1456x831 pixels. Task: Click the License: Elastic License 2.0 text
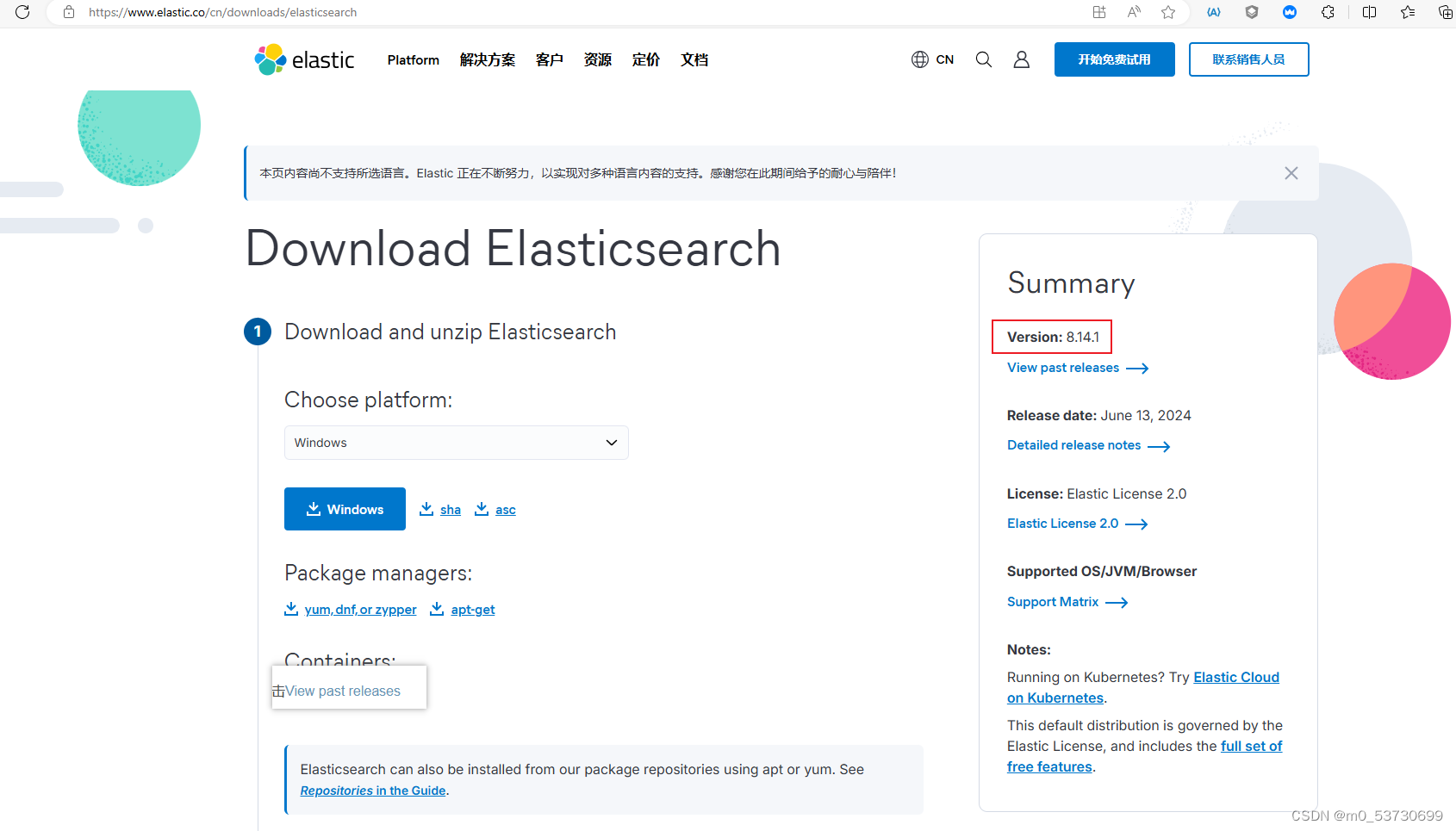[x=1097, y=493]
